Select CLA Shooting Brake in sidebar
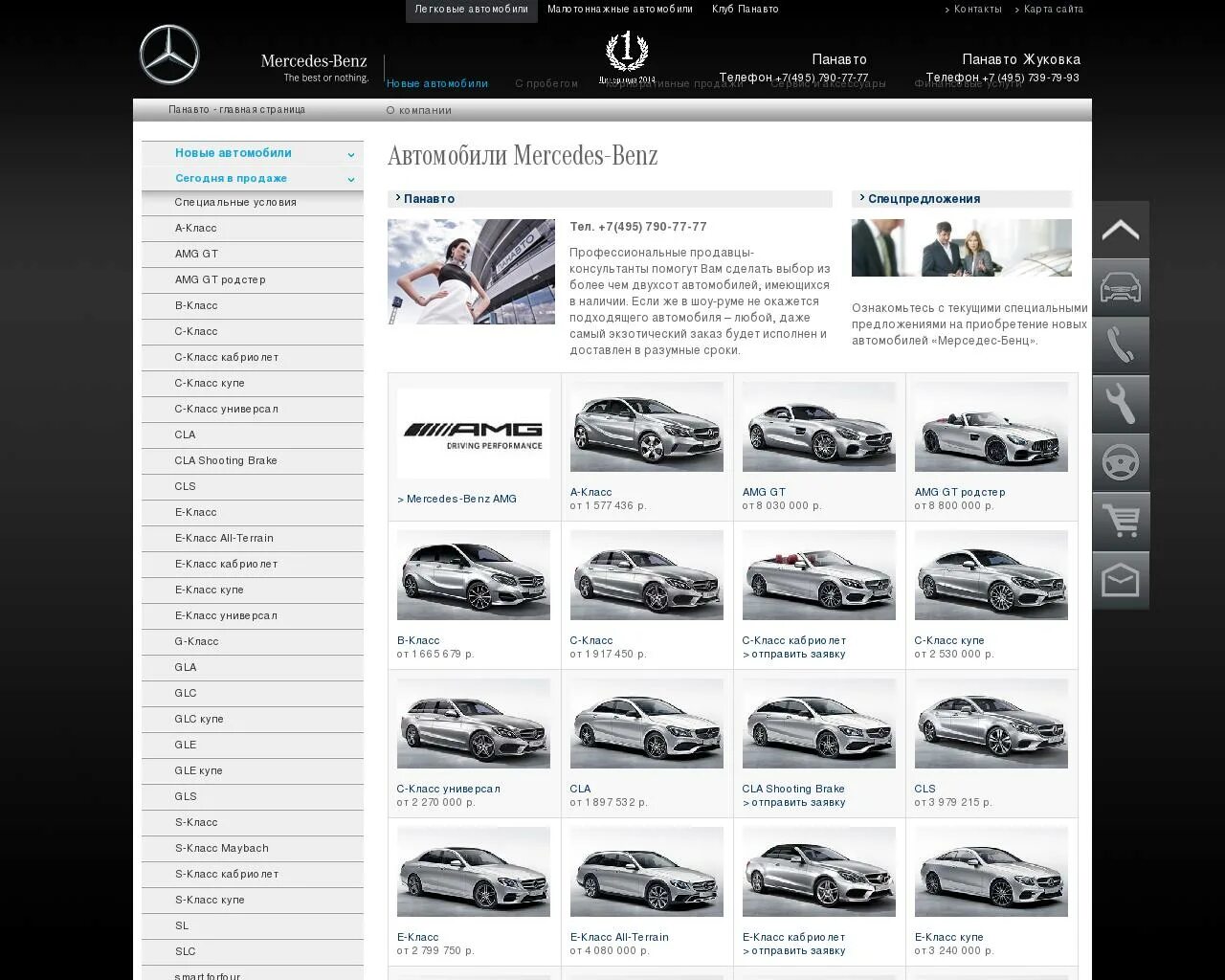 coord(253,461)
